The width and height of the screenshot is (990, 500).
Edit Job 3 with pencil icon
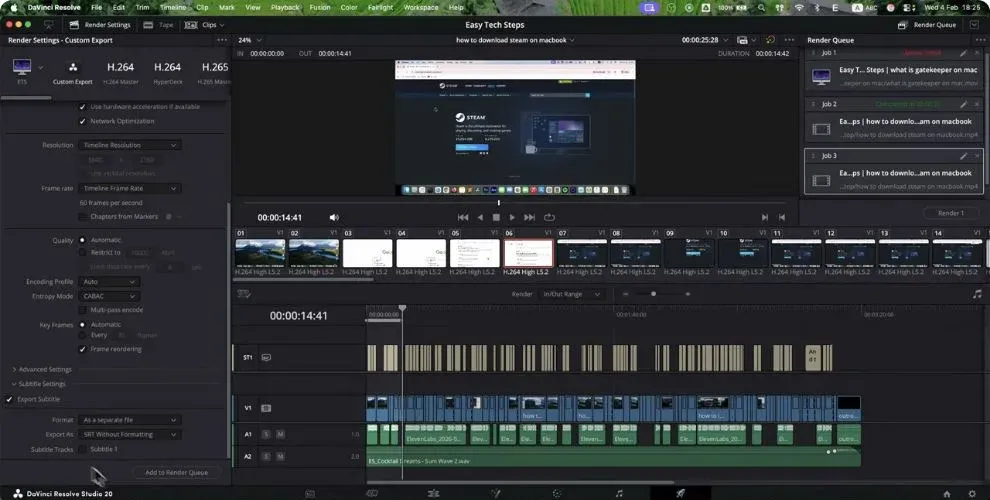coord(963,156)
